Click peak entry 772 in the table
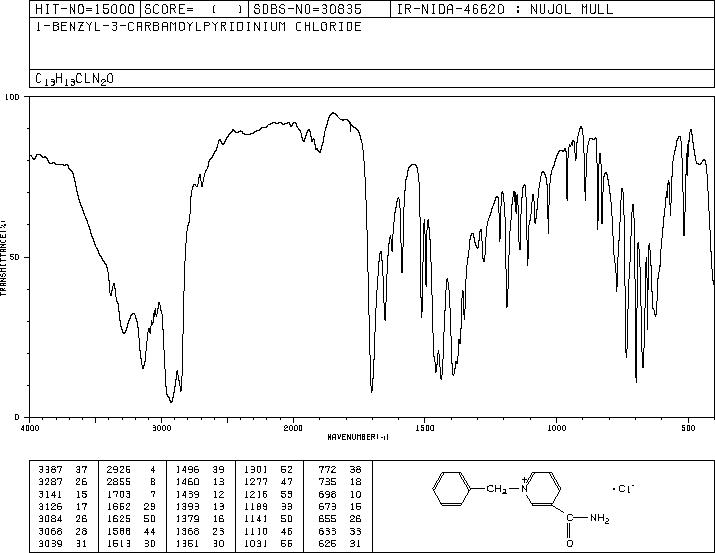The width and height of the screenshot is (715, 553). point(327,470)
